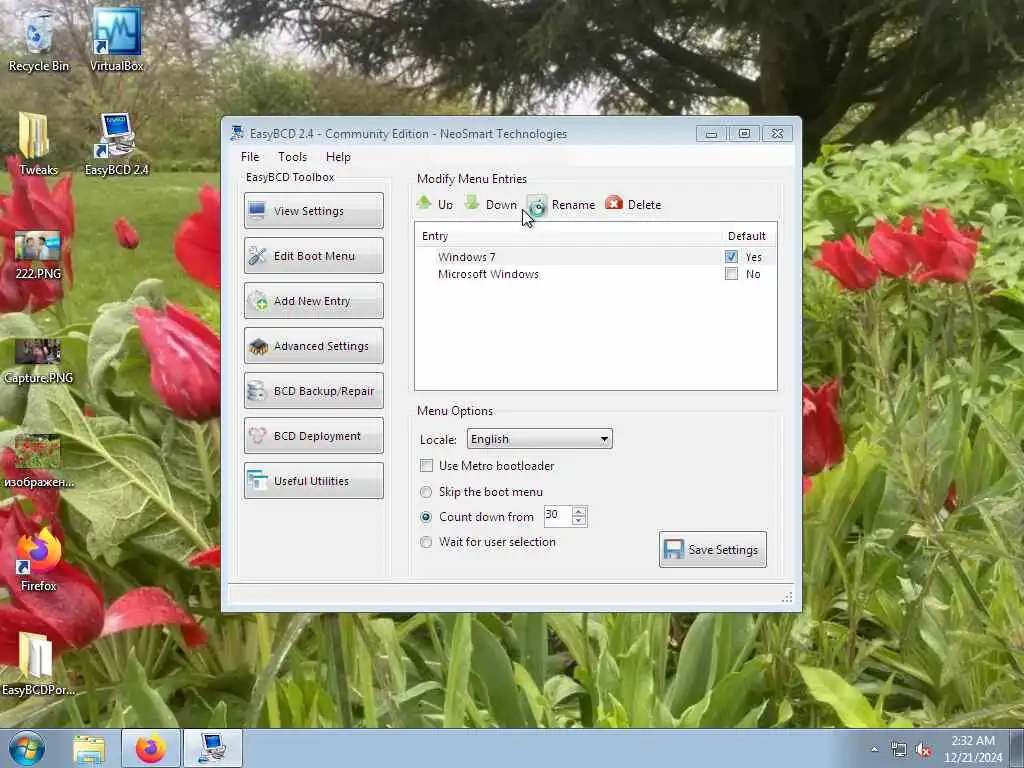The image size is (1024, 768).
Task: Open Advanced Settings in the toolbox
Action: pyautogui.click(x=313, y=345)
